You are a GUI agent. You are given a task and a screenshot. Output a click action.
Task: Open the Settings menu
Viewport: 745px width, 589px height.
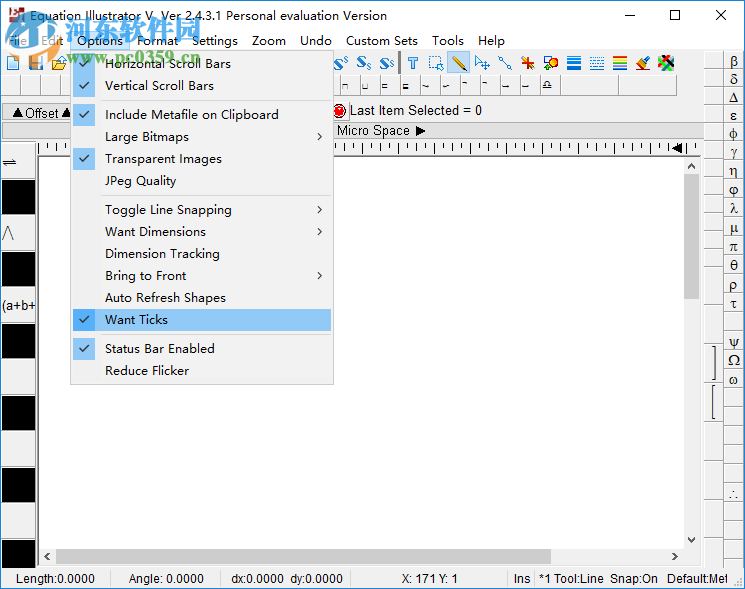tap(215, 41)
